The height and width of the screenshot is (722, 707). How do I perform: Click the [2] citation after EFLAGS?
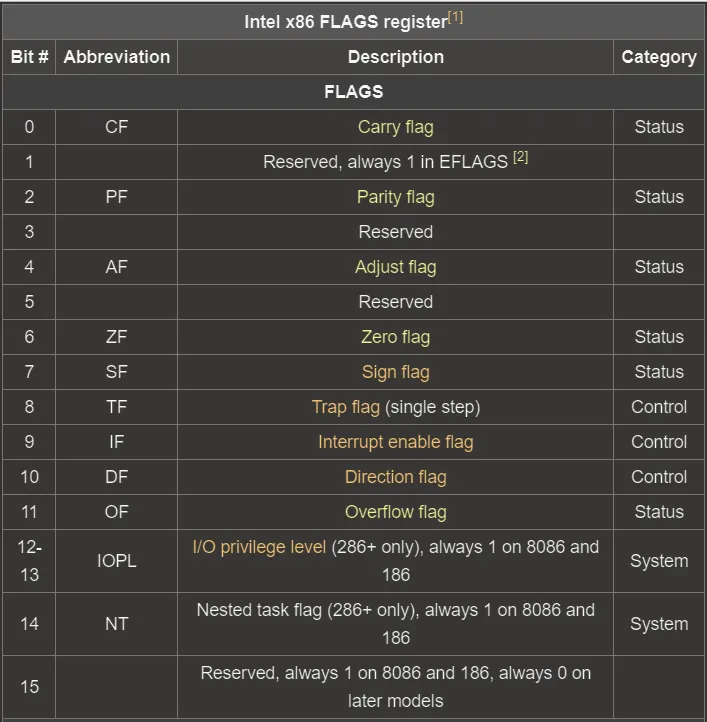(x=520, y=157)
